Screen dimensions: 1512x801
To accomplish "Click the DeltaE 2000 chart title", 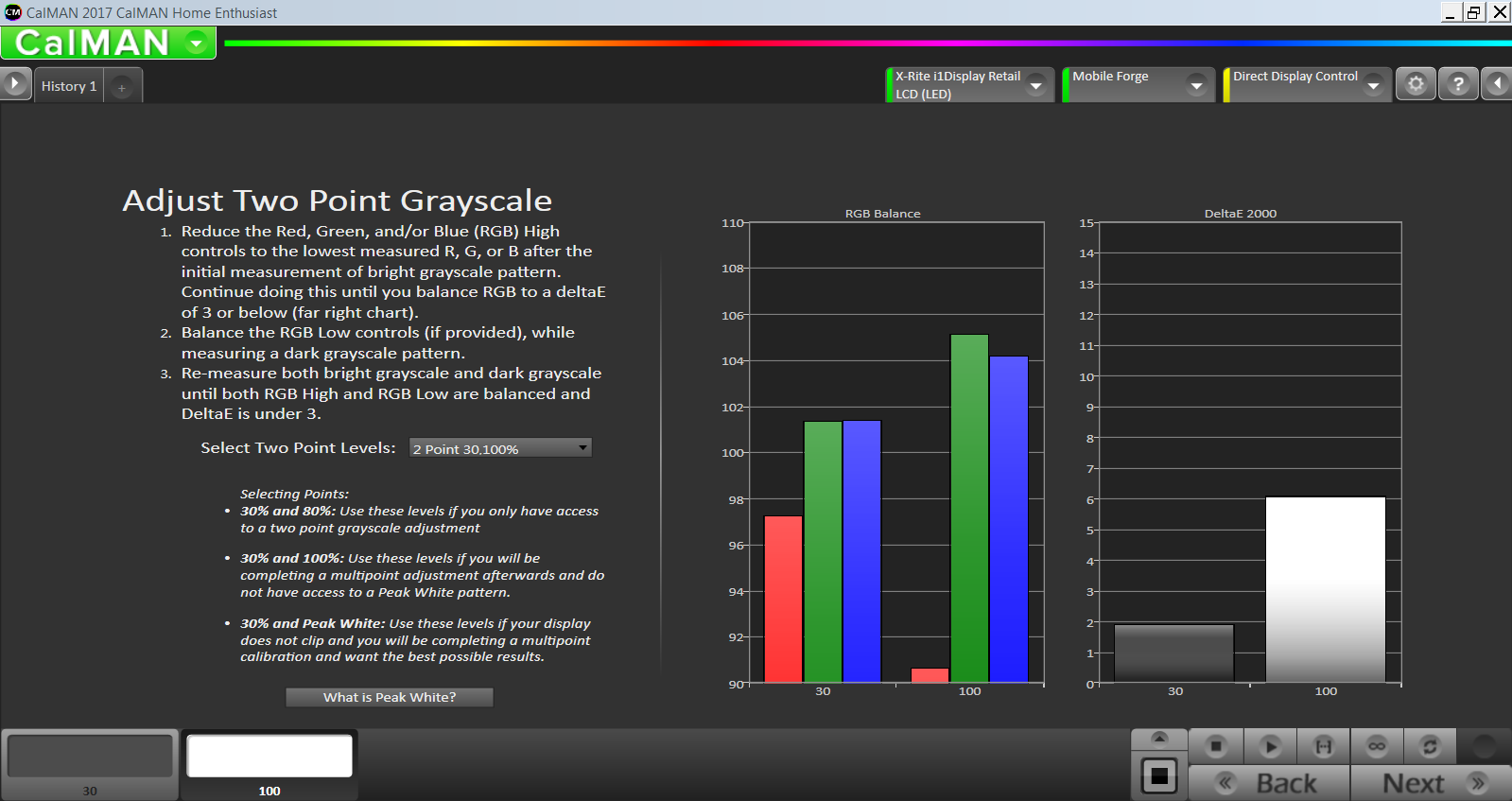I will pyautogui.click(x=1241, y=214).
